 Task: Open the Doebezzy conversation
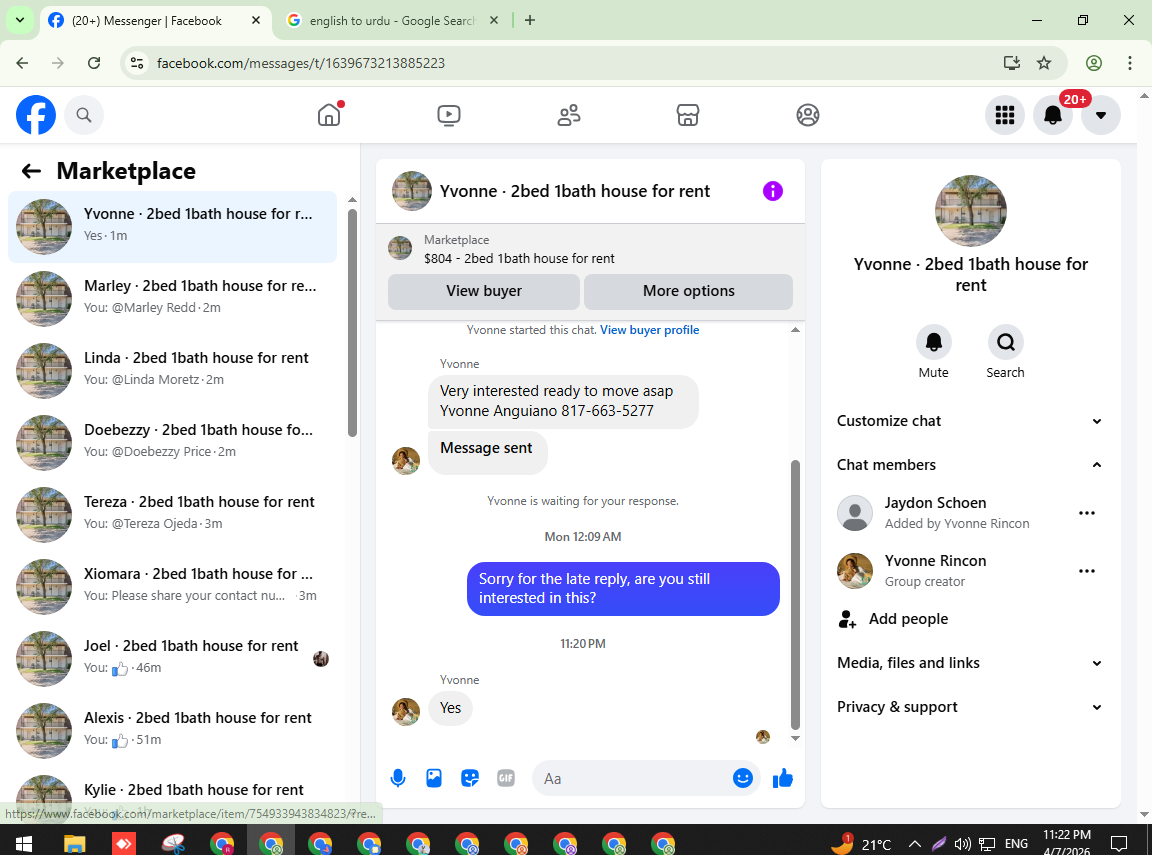[173, 443]
